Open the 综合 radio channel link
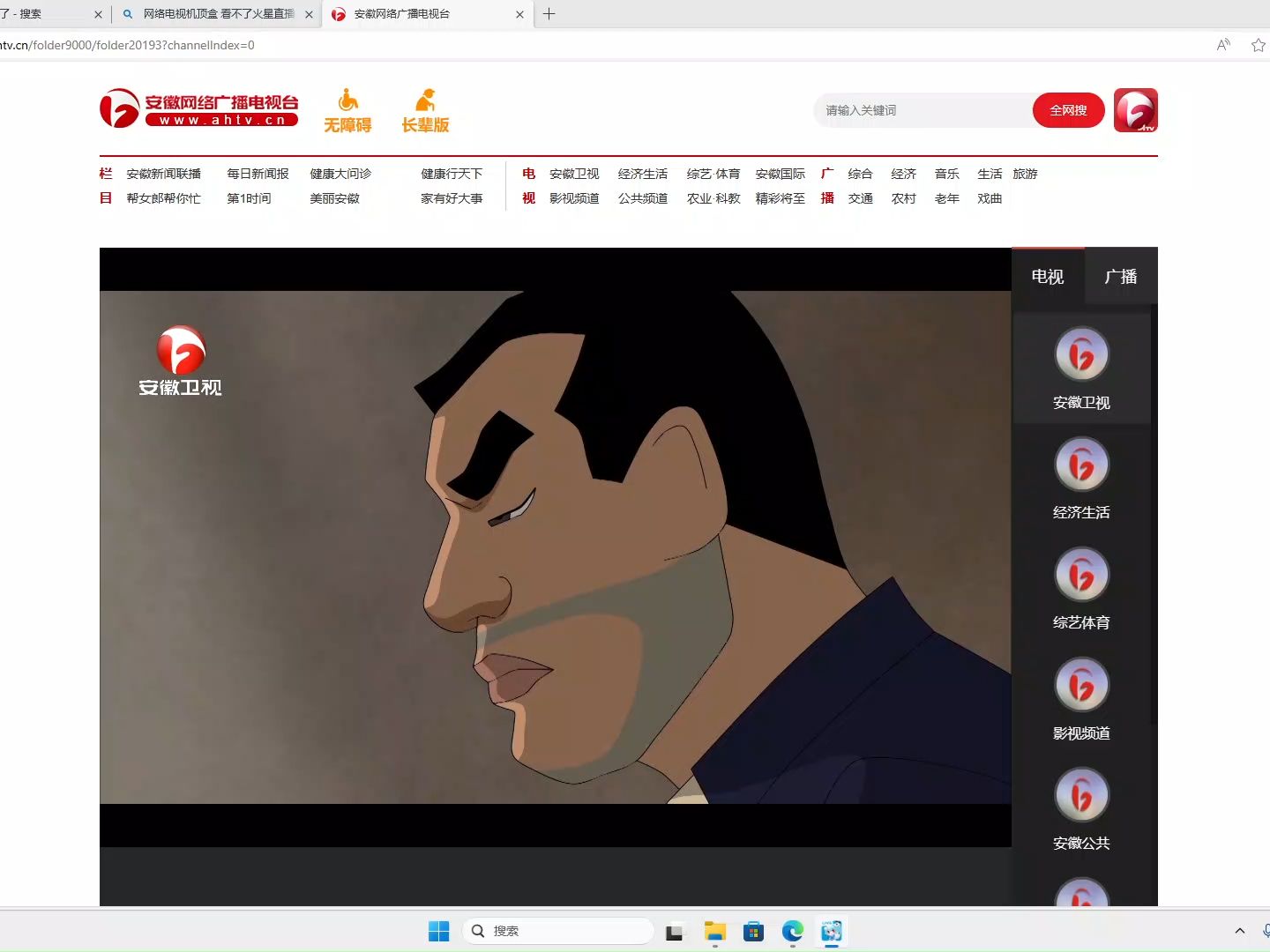This screenshot has width=1270, height=952. click(x=860, y=174)
